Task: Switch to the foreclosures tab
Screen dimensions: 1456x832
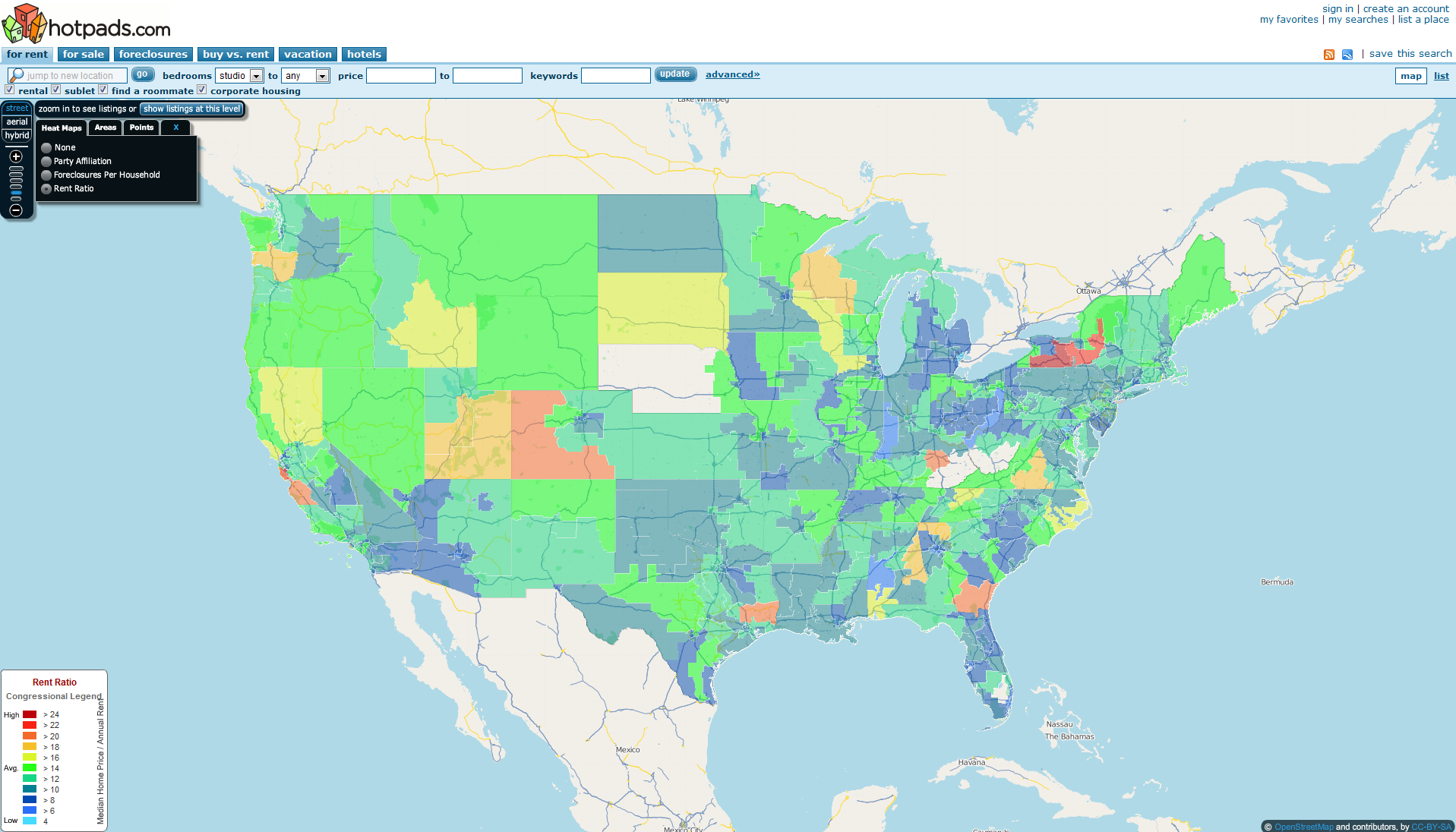Action: tap(153, 54)
